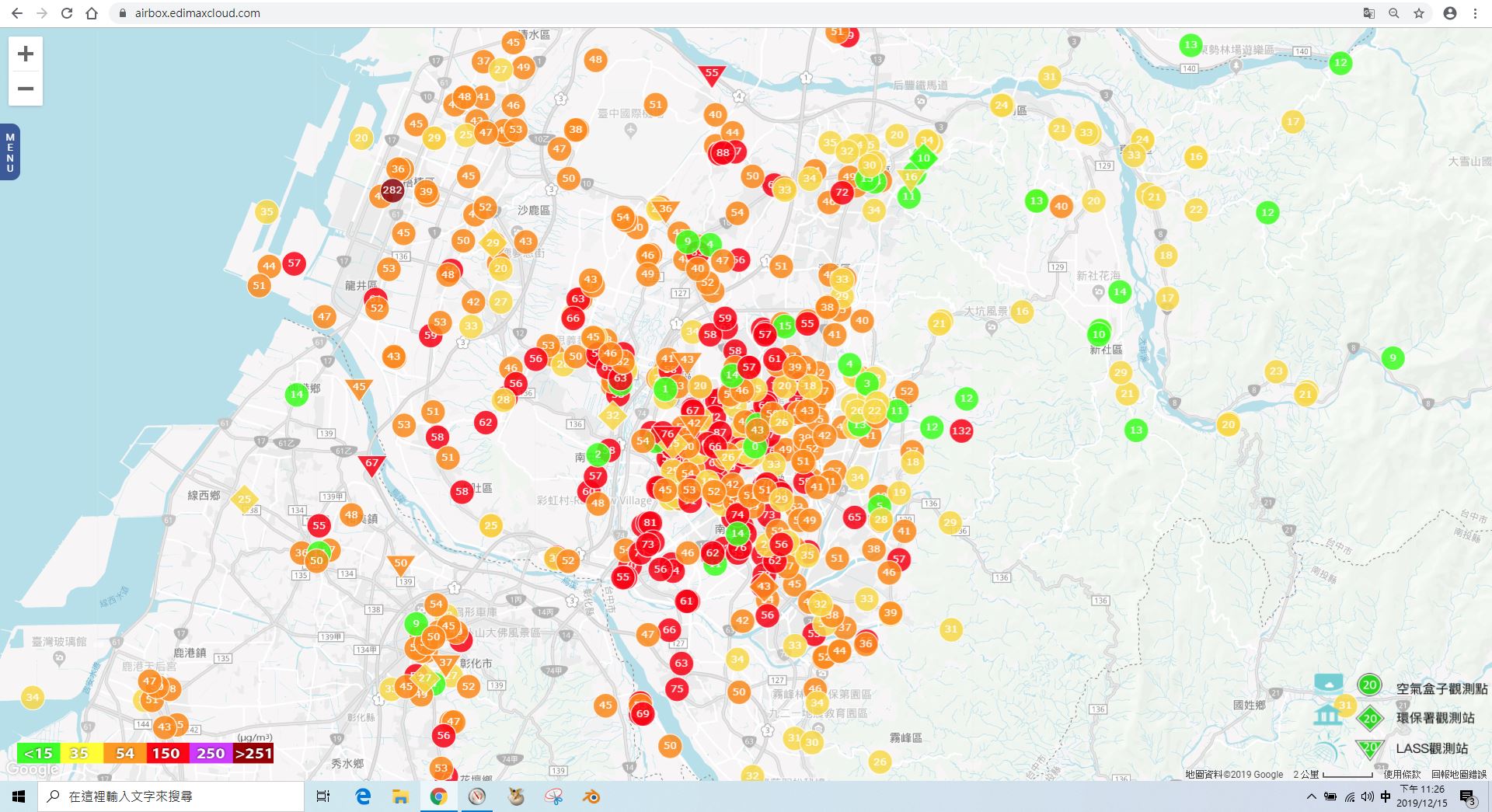The width and height of the screenshot is (1492, 812).
Task: Click the Windows taskbar search box
Action: coord(171,796)
